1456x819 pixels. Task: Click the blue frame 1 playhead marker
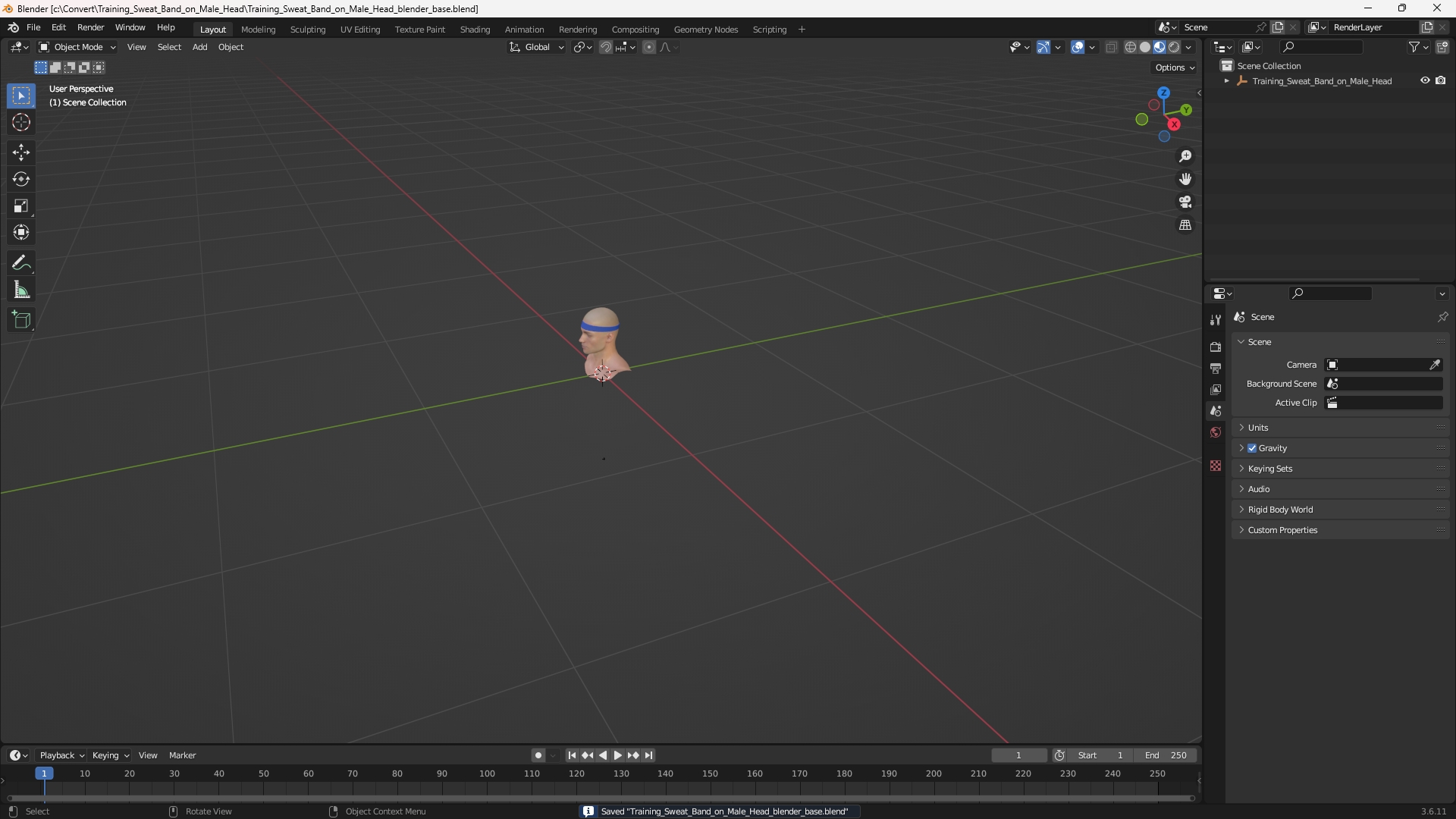(44, 773)
